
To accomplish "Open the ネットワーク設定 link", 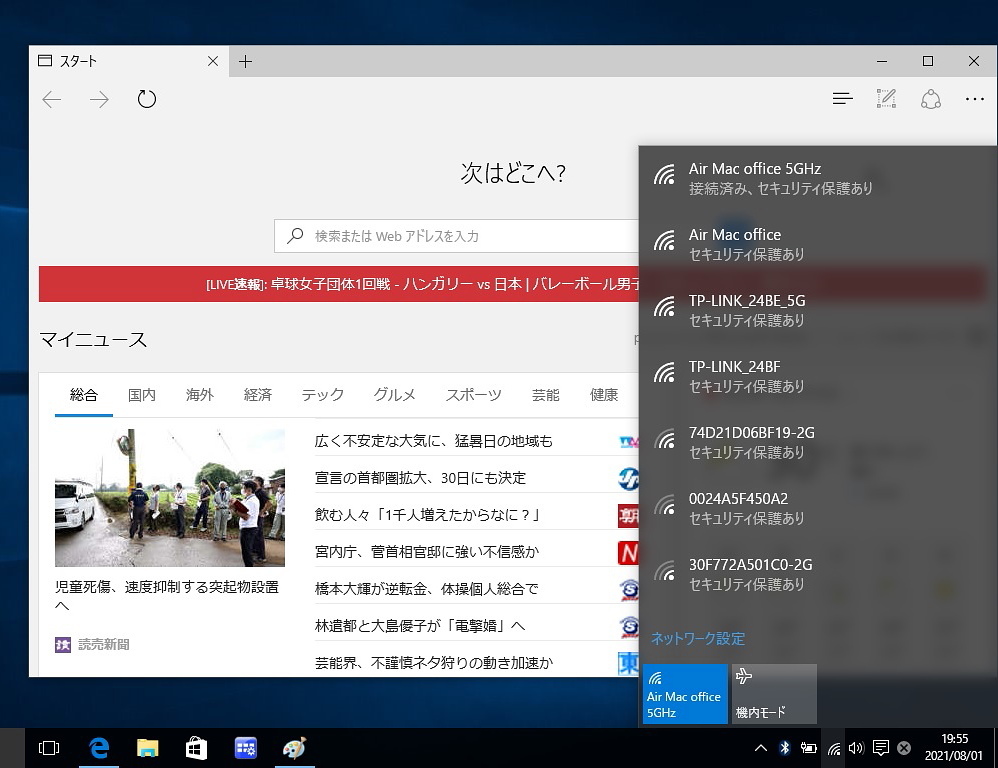I will pos(698,638).
